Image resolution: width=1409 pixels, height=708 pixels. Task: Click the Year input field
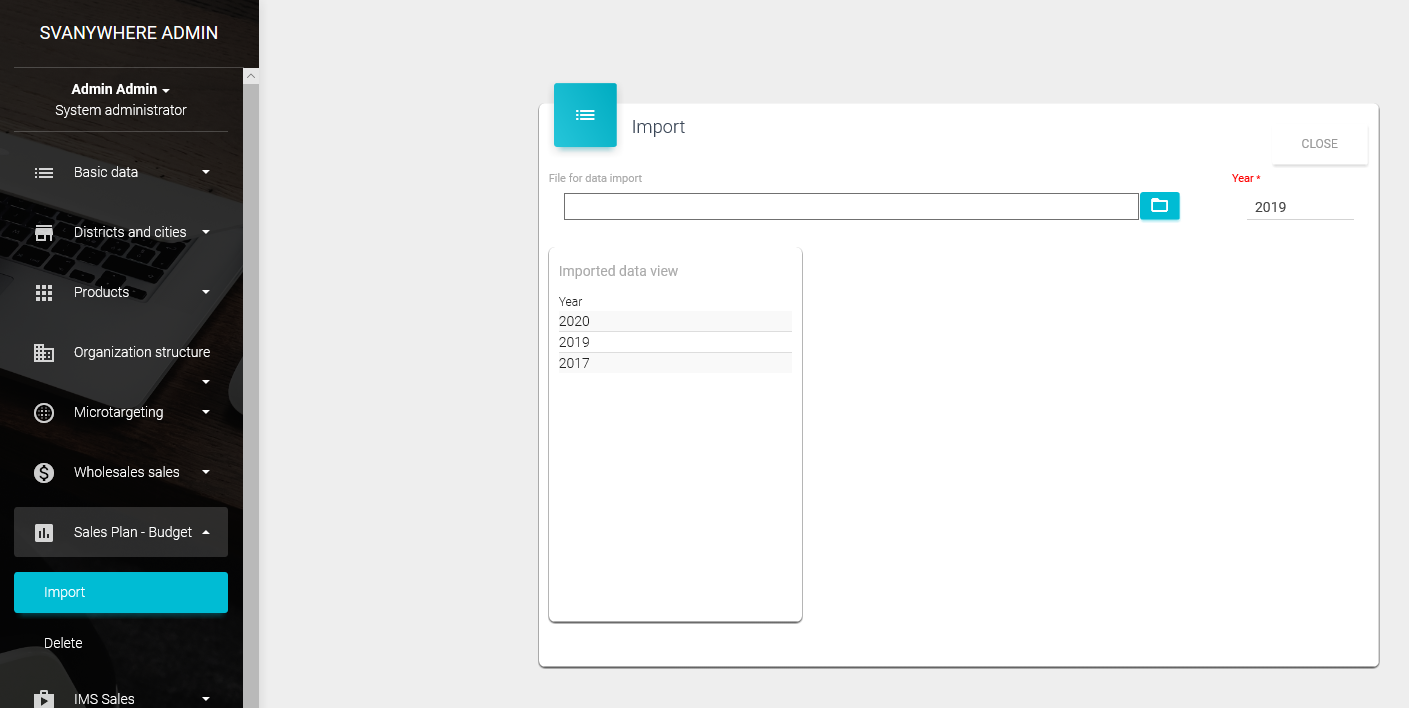click(x=1299, y=207)
